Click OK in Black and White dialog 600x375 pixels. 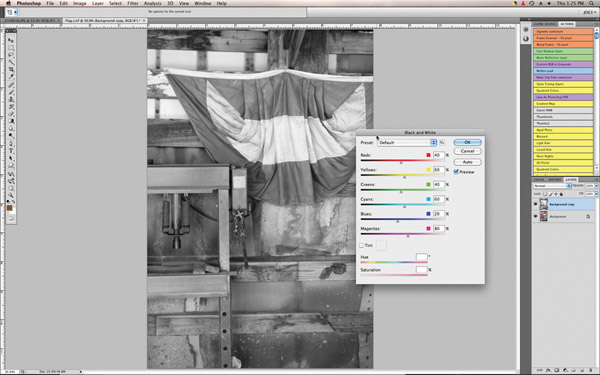[468, 142]
